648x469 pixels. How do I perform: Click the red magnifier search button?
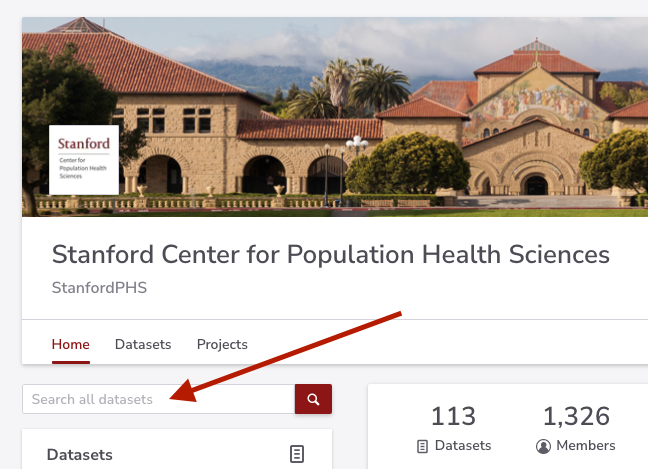(313, 399)
